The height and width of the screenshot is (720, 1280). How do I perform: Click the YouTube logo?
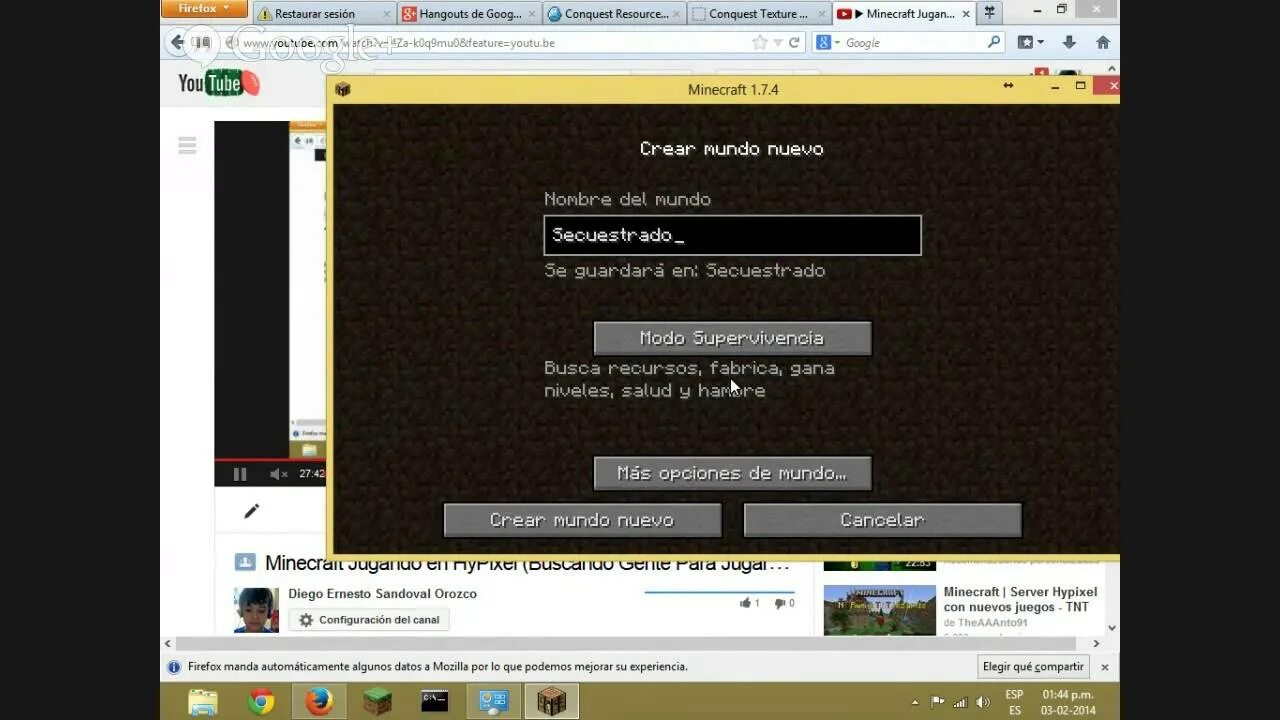(x=218, y=82)
